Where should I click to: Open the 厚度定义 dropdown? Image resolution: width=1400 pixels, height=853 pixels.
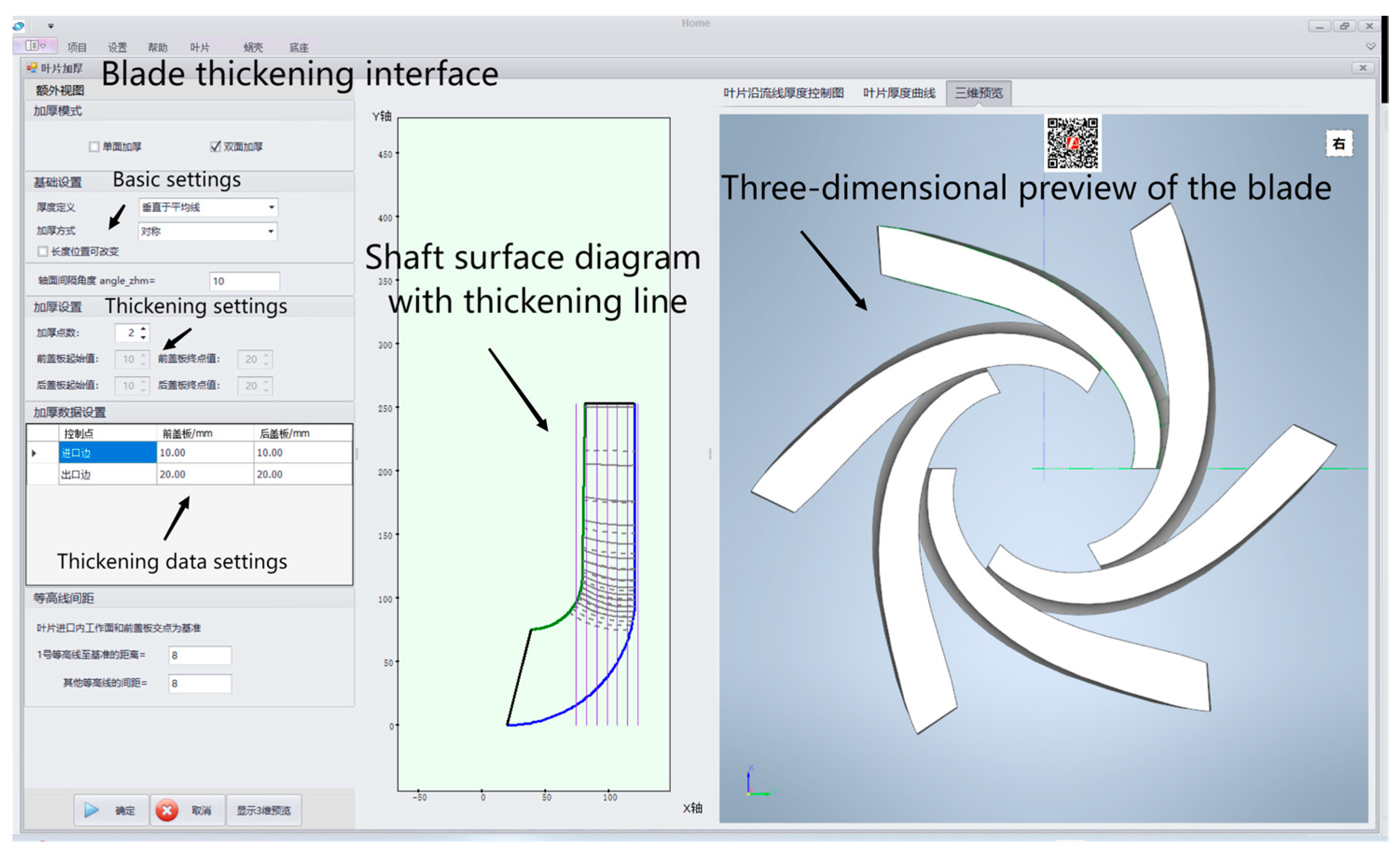coord(271,208)
